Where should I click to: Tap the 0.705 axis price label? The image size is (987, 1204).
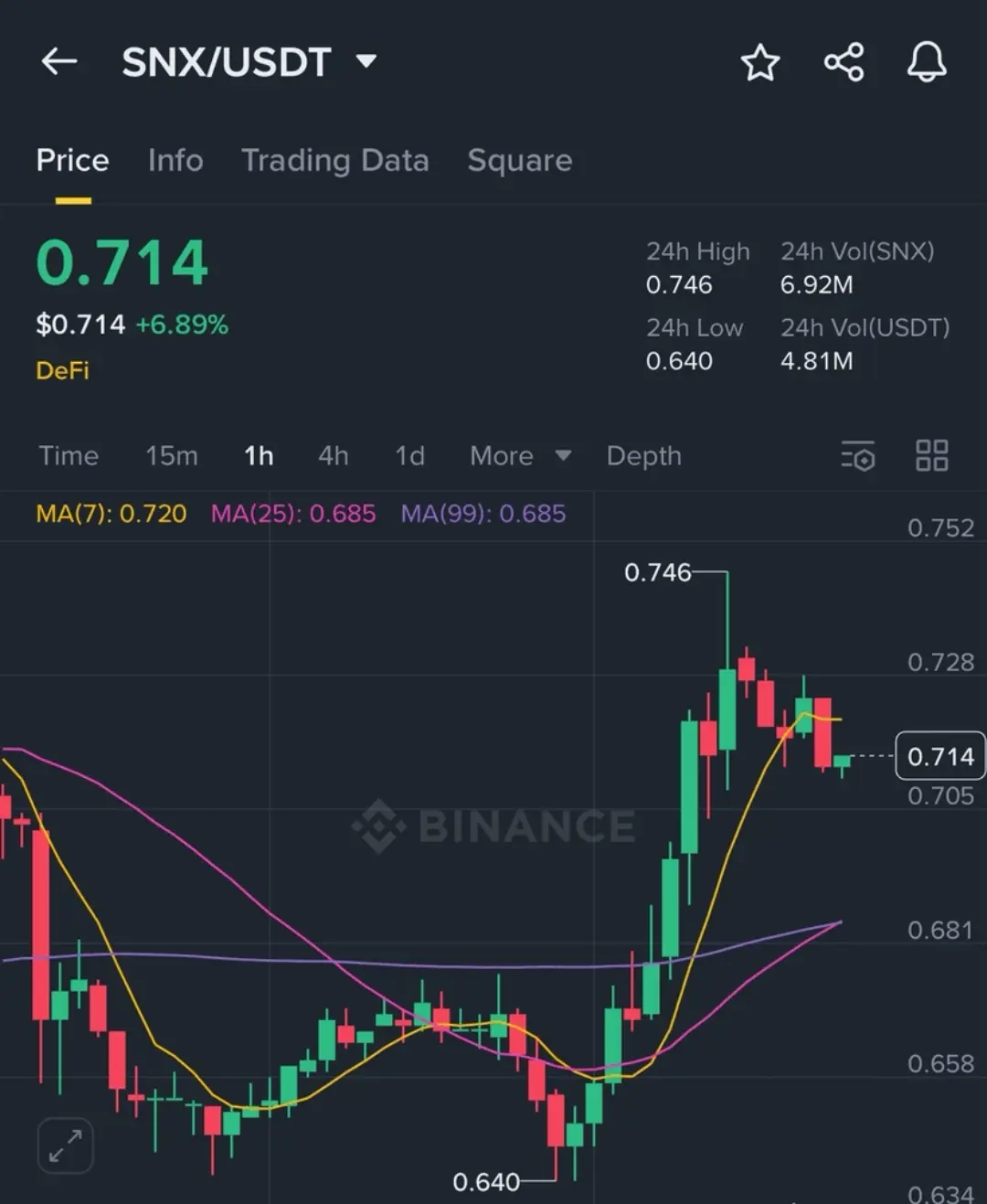[x=940, y=795]
